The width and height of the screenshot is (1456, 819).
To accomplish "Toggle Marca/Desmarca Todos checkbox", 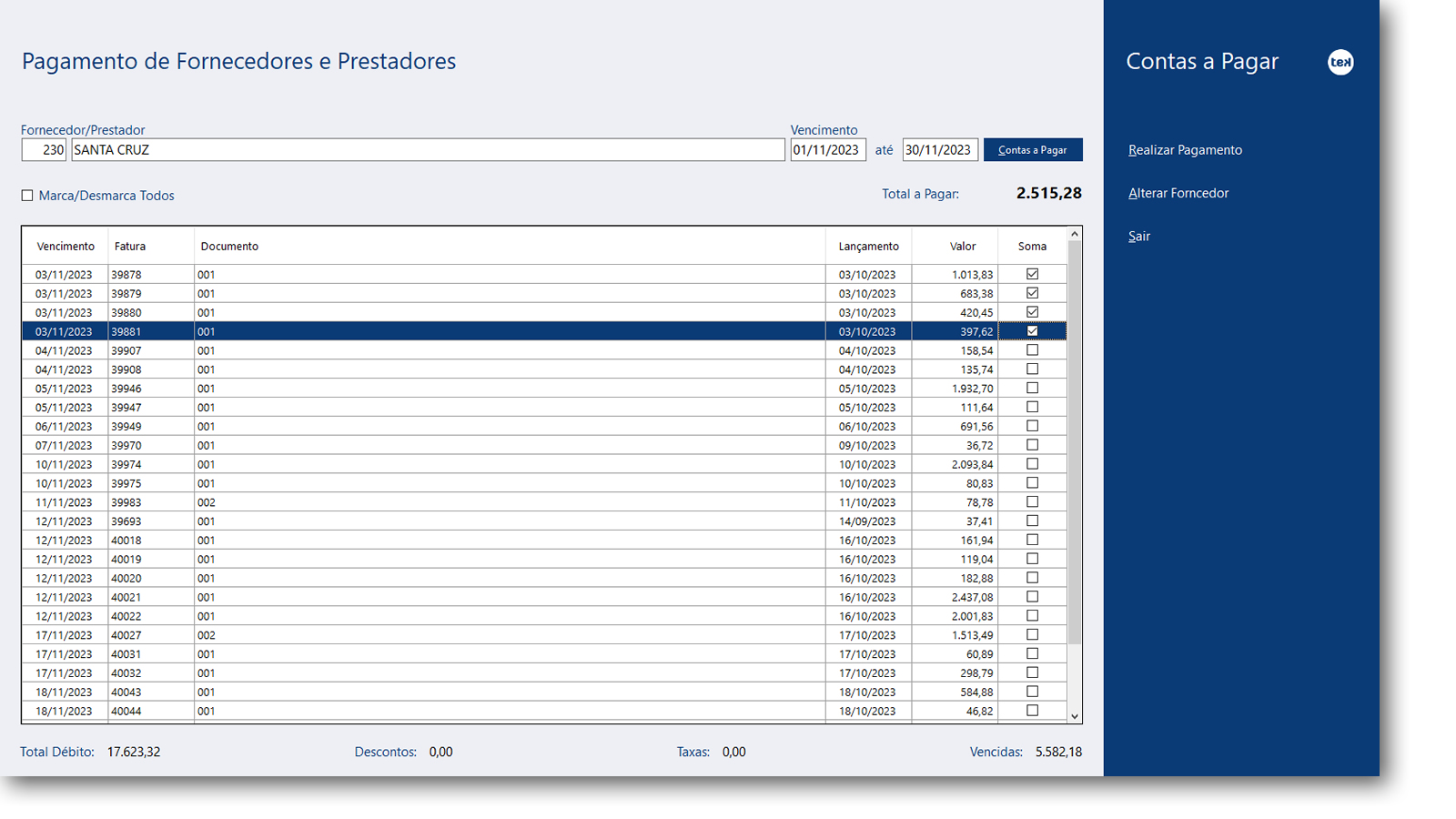I will (x=27, y=196).
